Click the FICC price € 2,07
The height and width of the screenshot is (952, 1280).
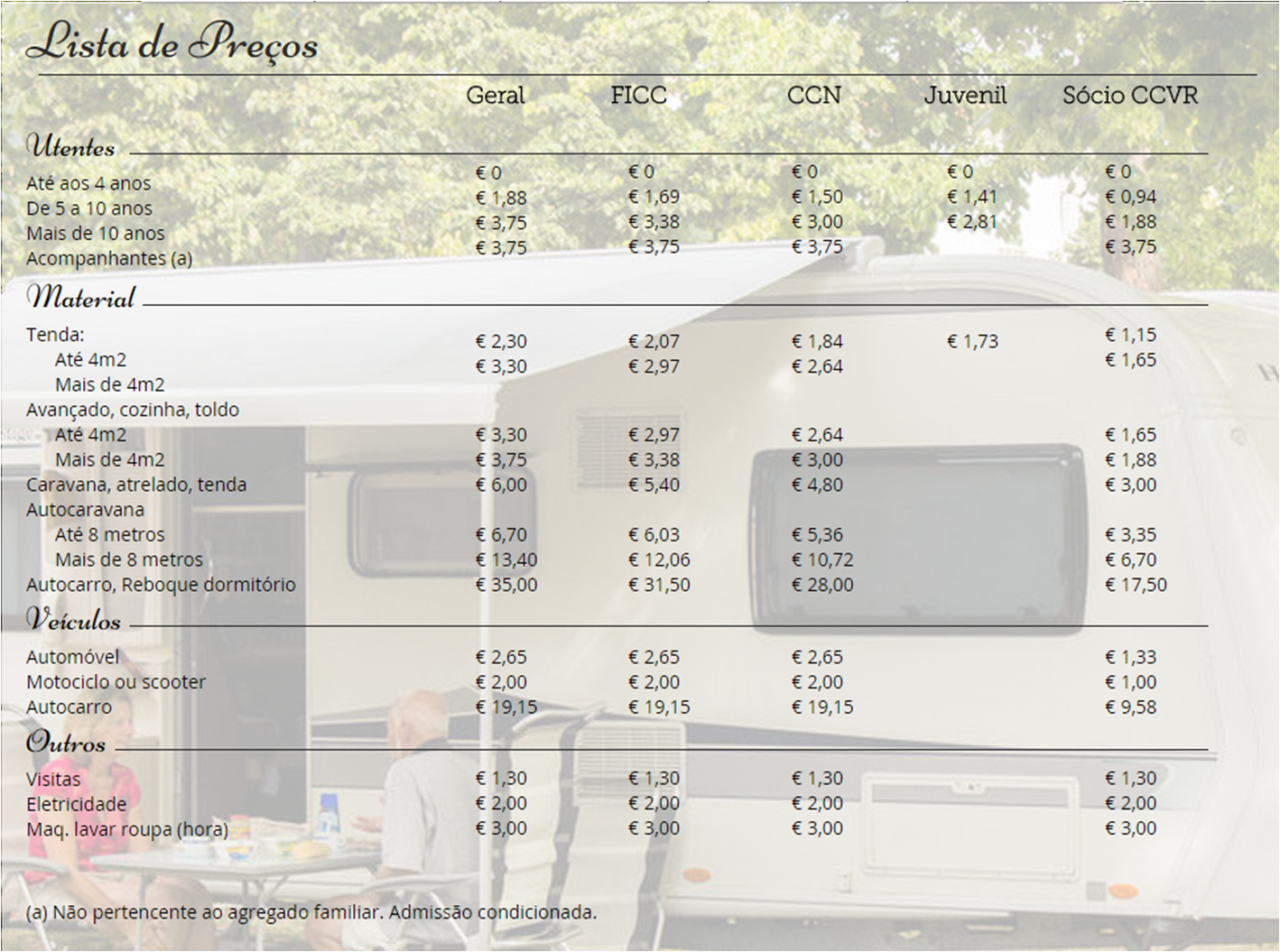point(654,341)
